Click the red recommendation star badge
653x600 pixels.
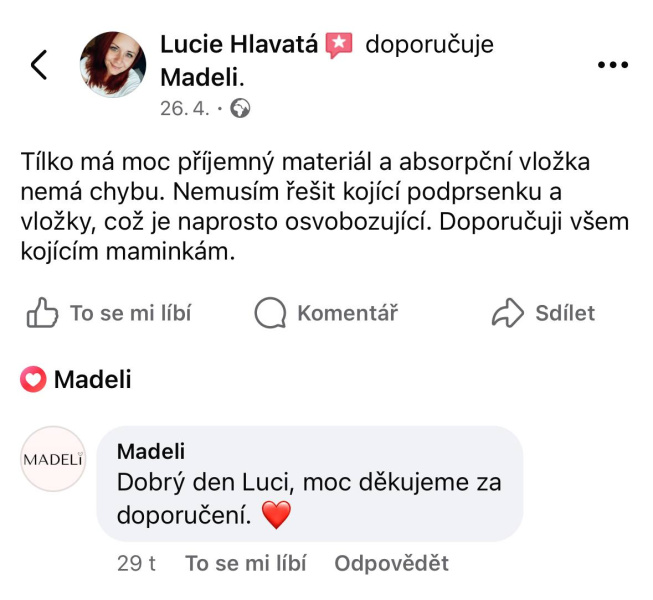(340, 45)
